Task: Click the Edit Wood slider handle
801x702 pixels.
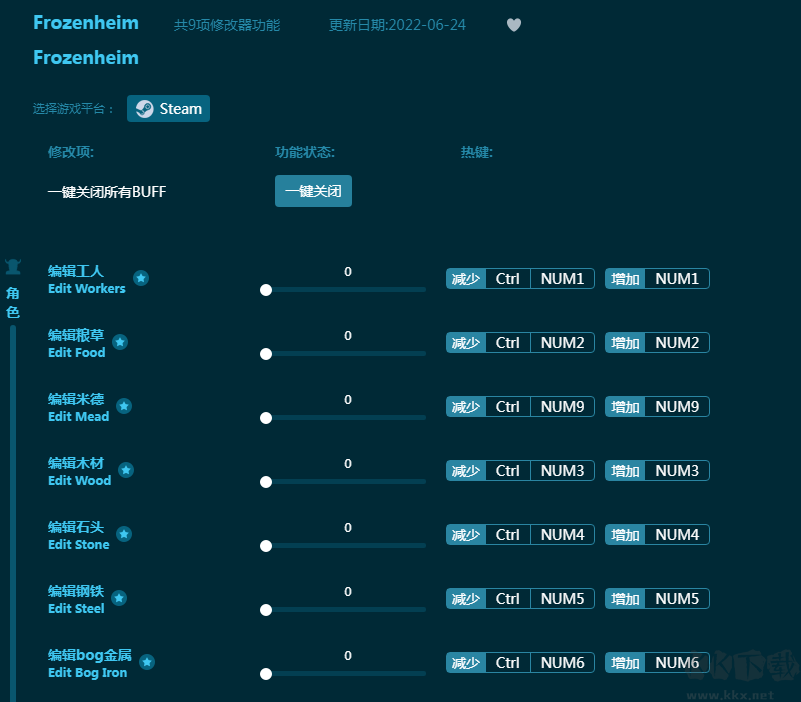Action: pyautogui.click(x=266, y=482)
